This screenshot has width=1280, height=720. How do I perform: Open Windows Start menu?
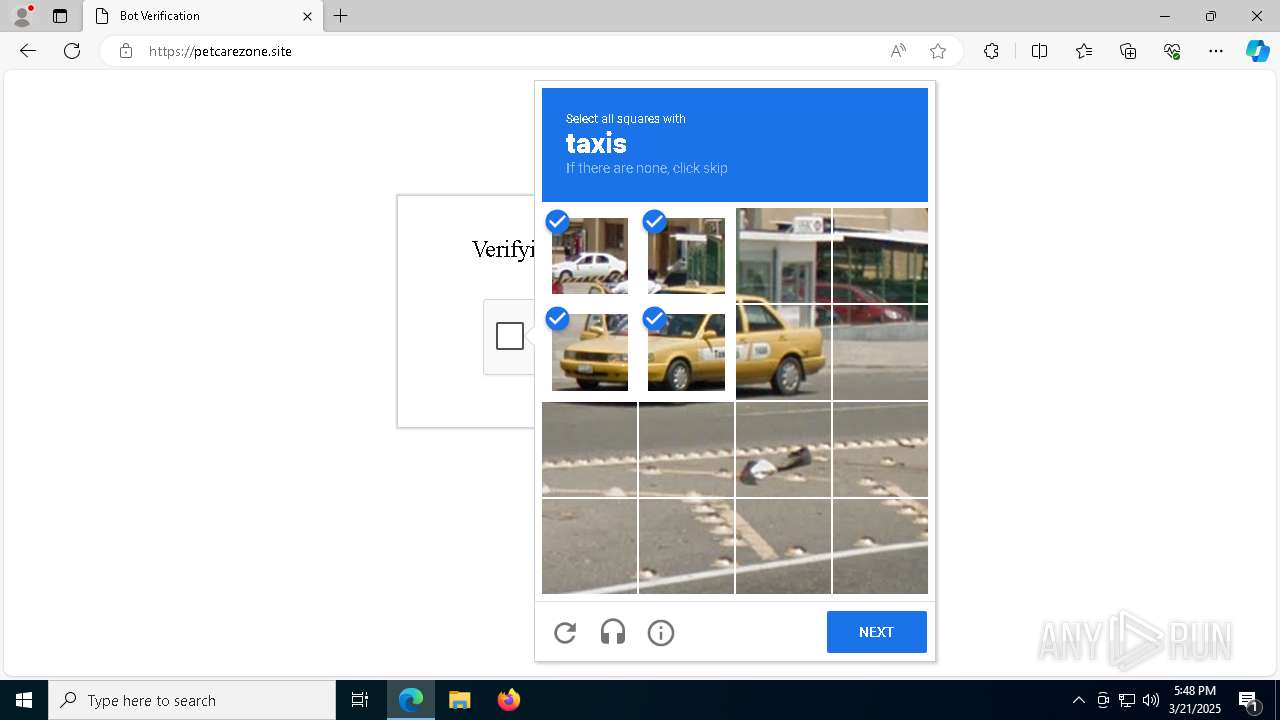(x=24, y=700)
